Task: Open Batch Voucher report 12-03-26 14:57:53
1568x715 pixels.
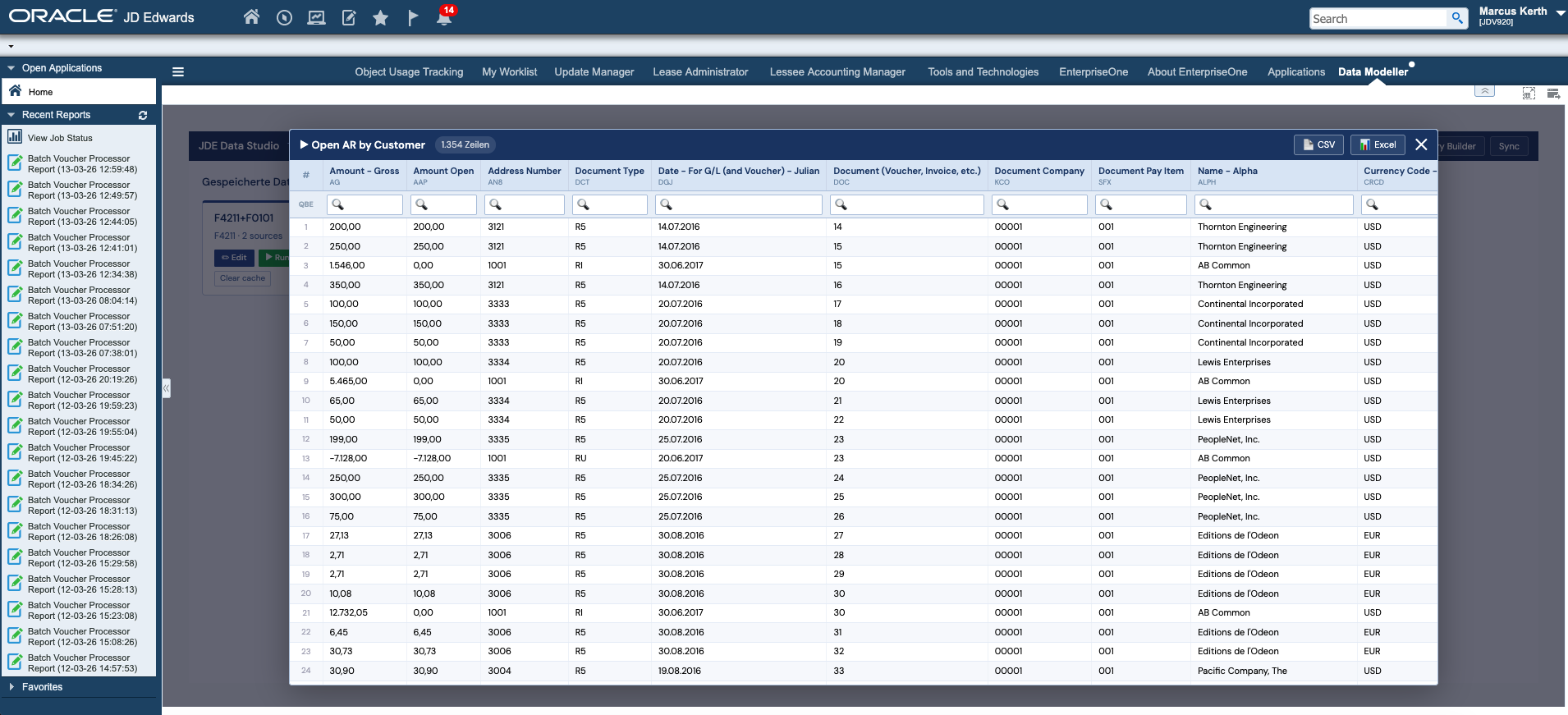Action: point(82,663)
